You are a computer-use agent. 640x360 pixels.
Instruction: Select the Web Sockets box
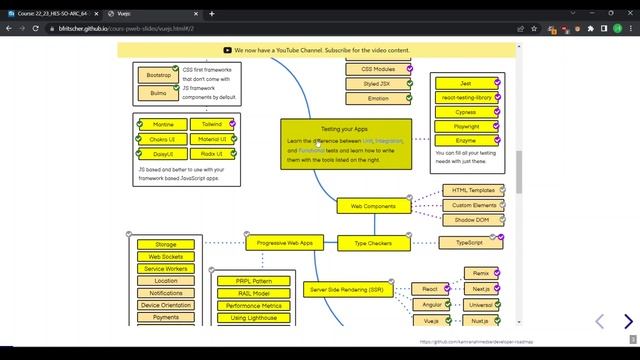coord(166,257)
